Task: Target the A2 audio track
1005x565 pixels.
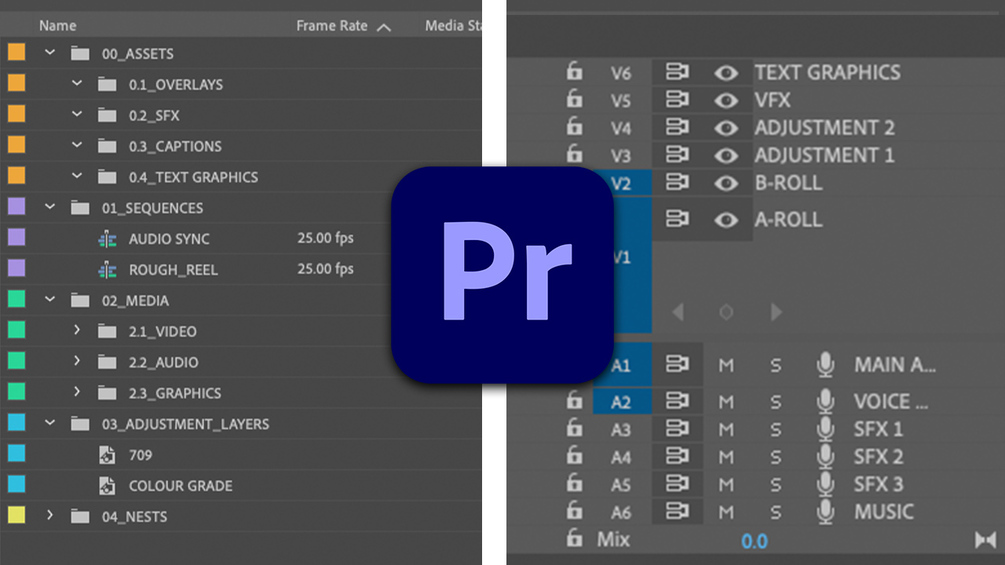Action: point(622,402)
